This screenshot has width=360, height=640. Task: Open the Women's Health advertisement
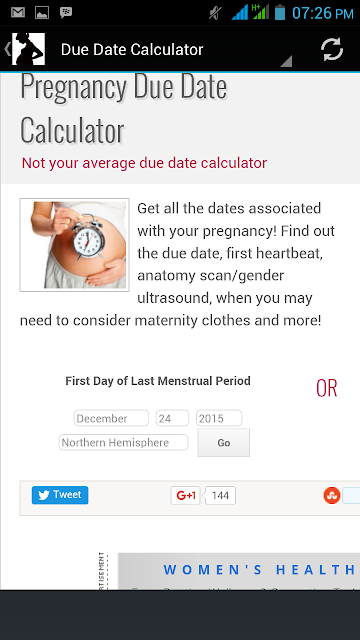(x=239, y=571)
